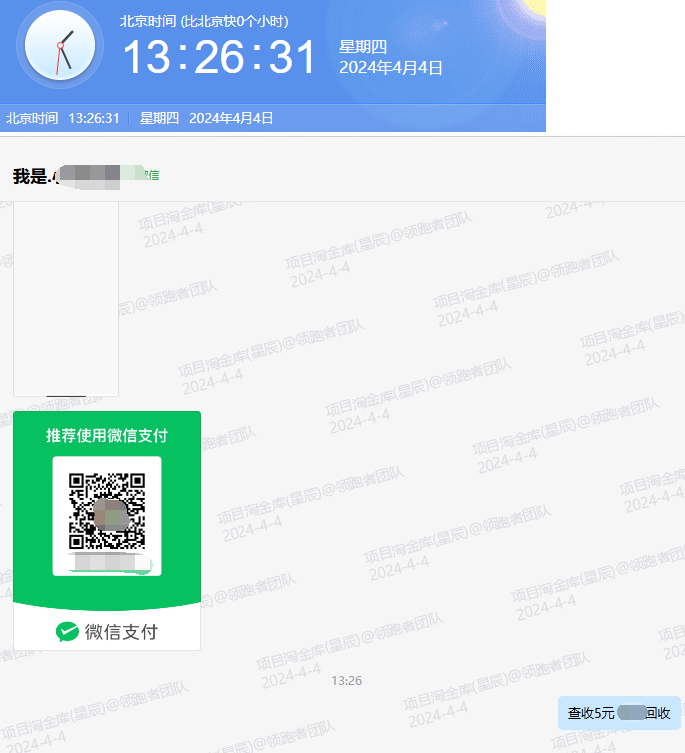This screenshot has width=685, height=753.
Task: Click the 推荐使用微信支付 heading on the QR card
Action: (x=107, y=436)
